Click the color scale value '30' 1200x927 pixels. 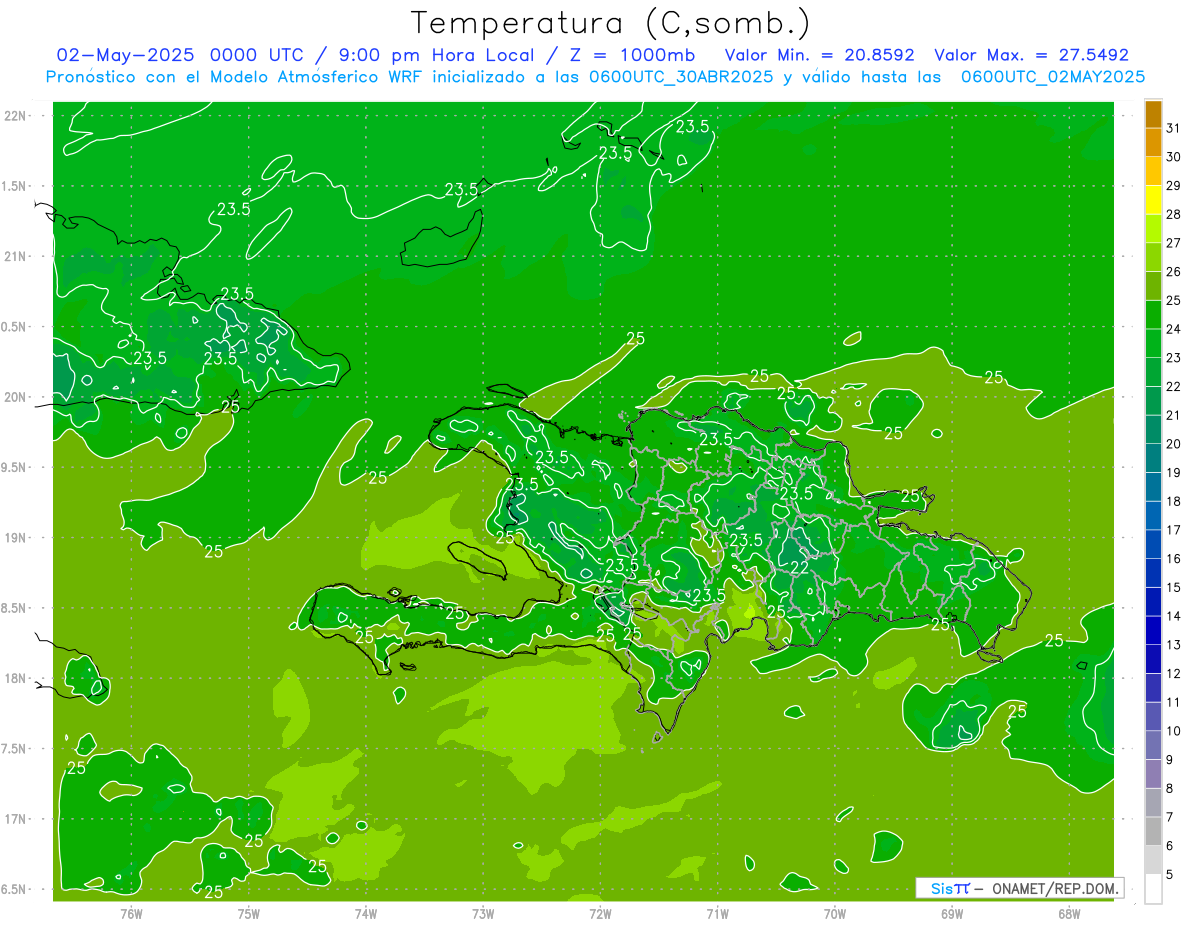coord(1173,157)
